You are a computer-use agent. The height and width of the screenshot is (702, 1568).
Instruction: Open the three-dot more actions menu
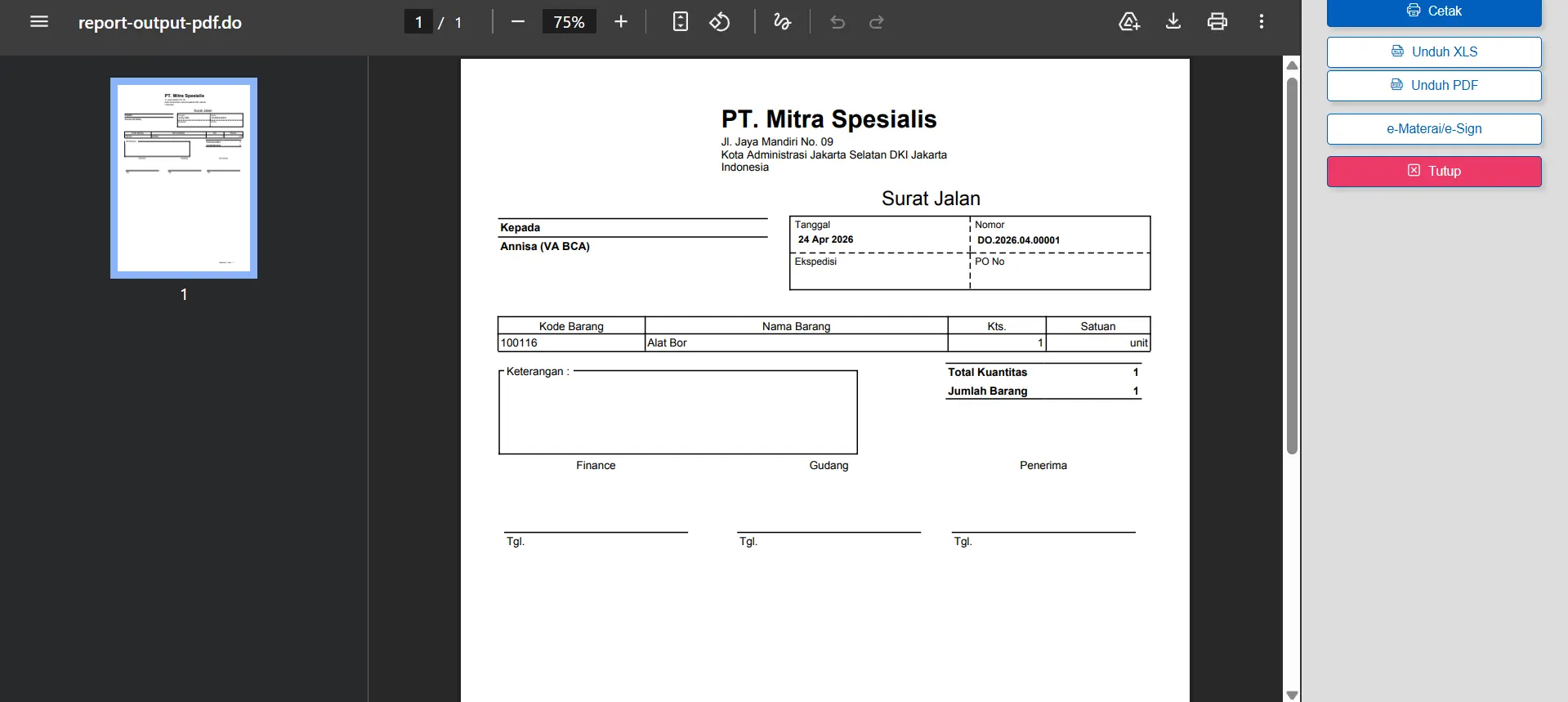pos(1262,22)
